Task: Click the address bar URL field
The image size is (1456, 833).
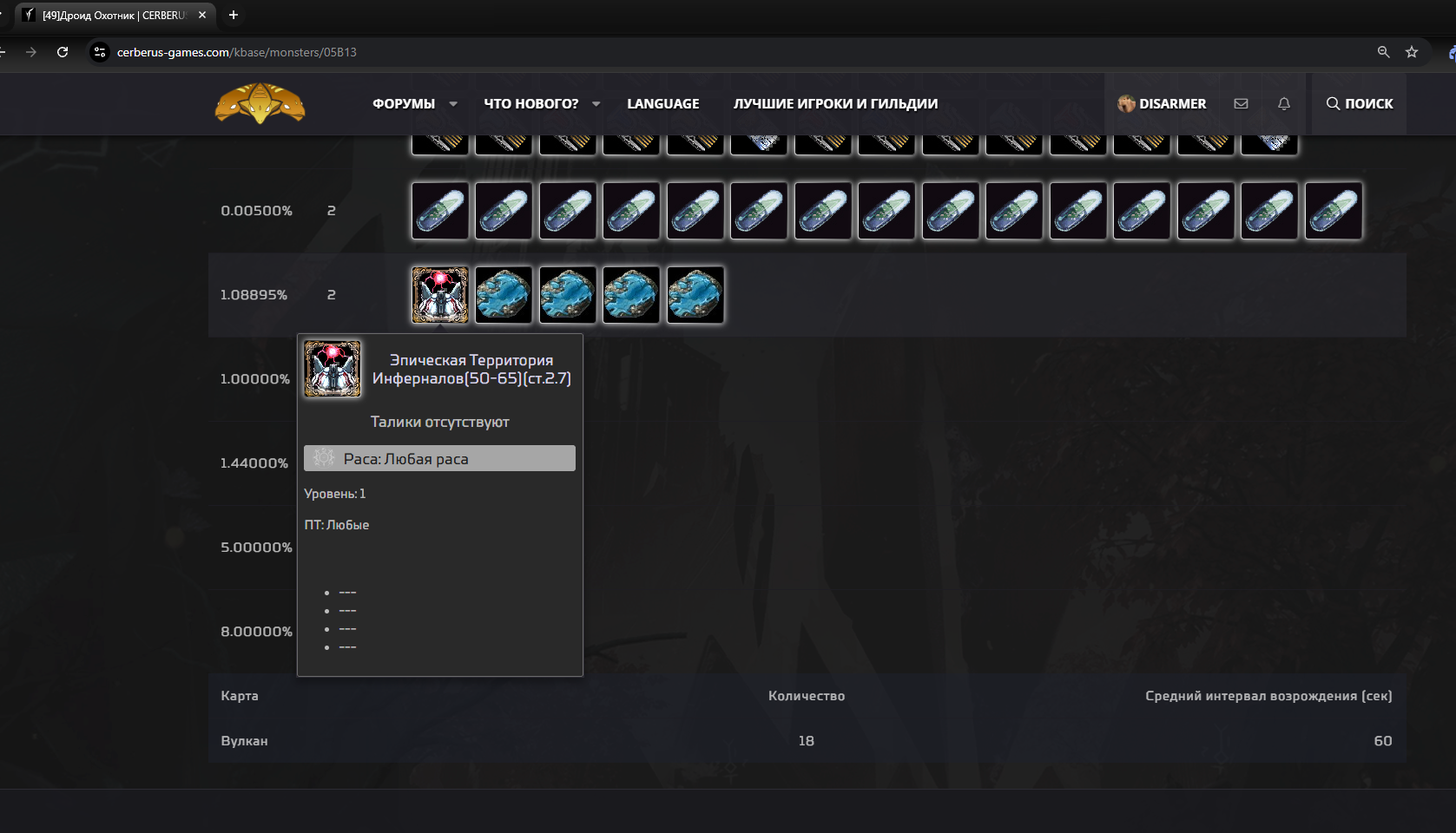Action: point(738,52)
